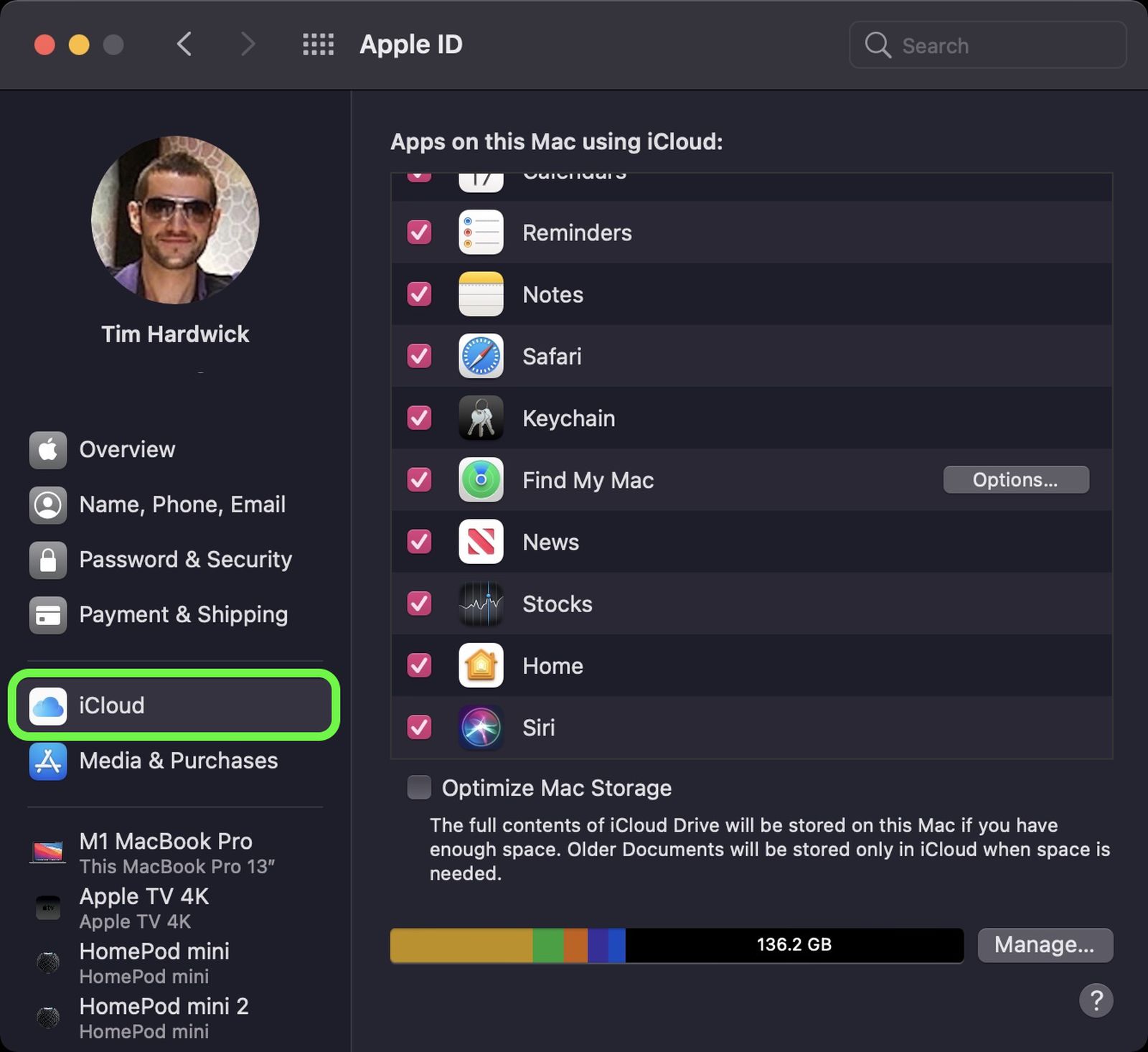Enable Optimize Mac Storage
Screen dimensions: 1148x1052
point(419,787)
